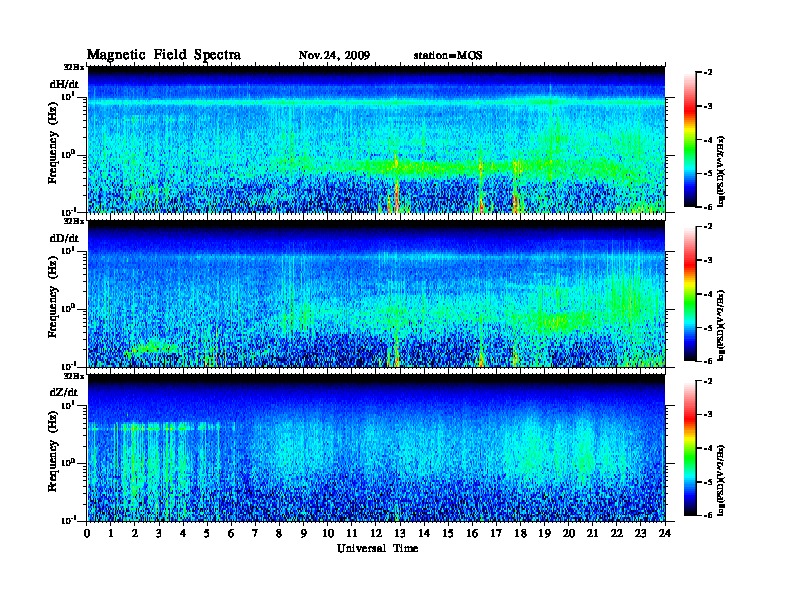Click the "Universal Time" axis title
The width and height of the screenshot is (792, 612).
click(378, 548)
